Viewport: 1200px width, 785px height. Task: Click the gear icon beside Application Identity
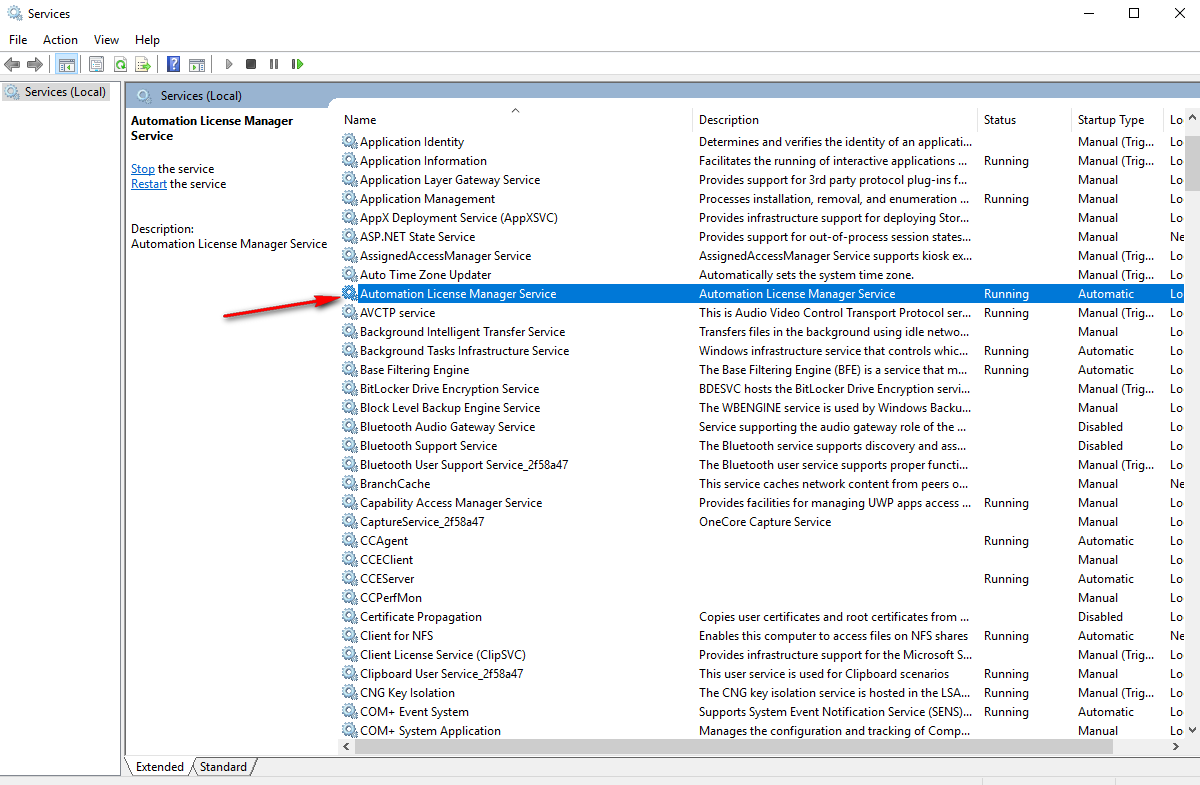(349, 142)
